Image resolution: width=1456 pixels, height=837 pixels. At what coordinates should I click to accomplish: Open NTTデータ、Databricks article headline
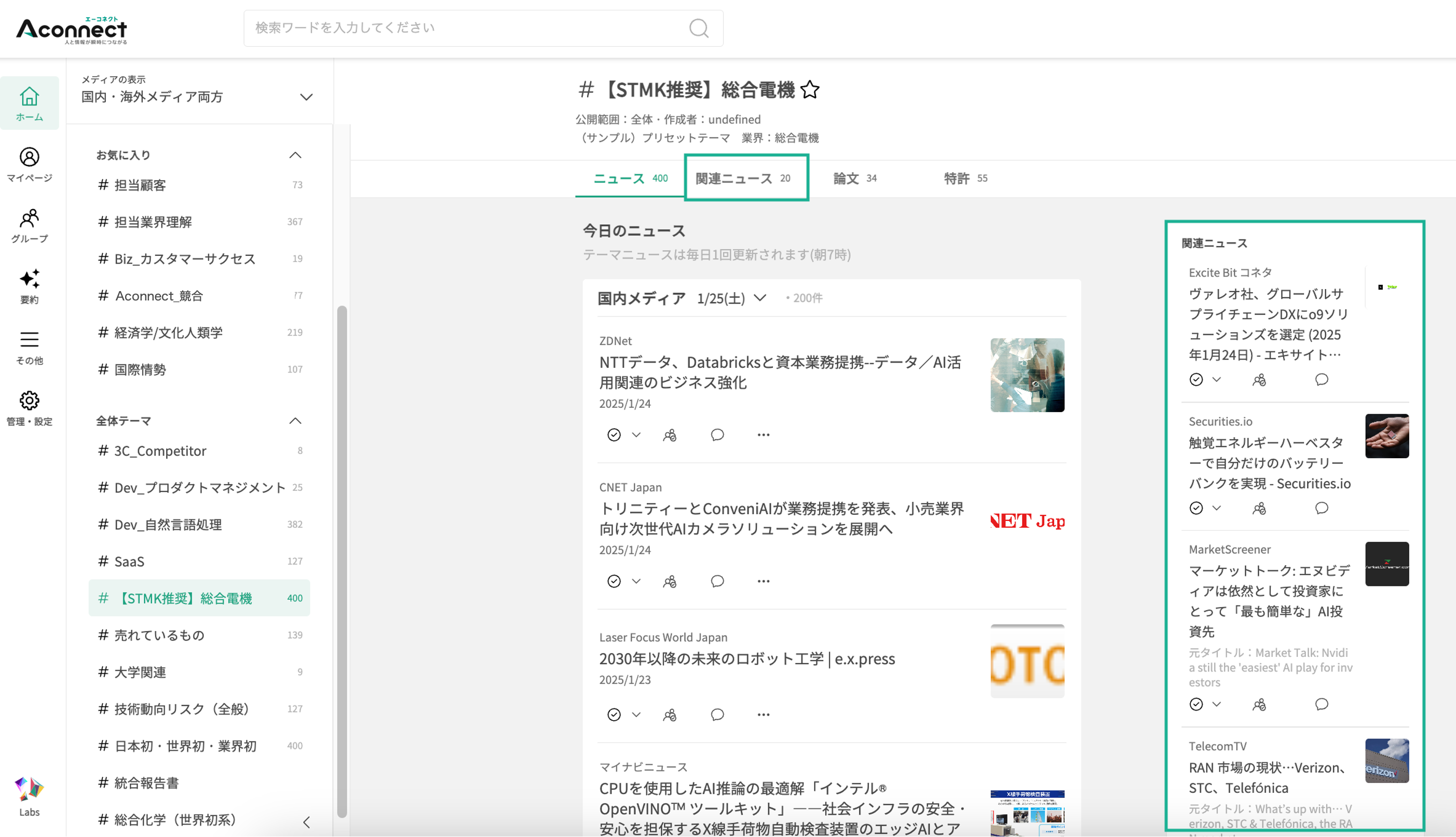click(780, 373)
